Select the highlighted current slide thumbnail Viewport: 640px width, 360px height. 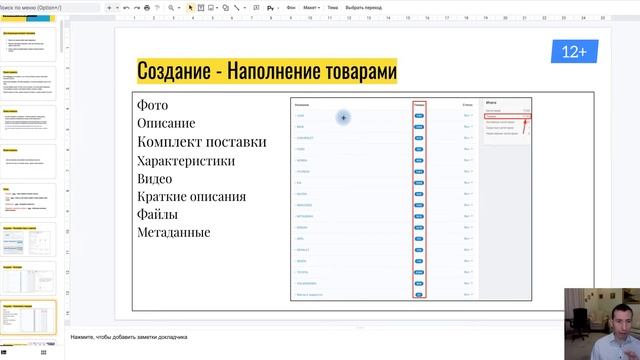[x=28, y=318]
